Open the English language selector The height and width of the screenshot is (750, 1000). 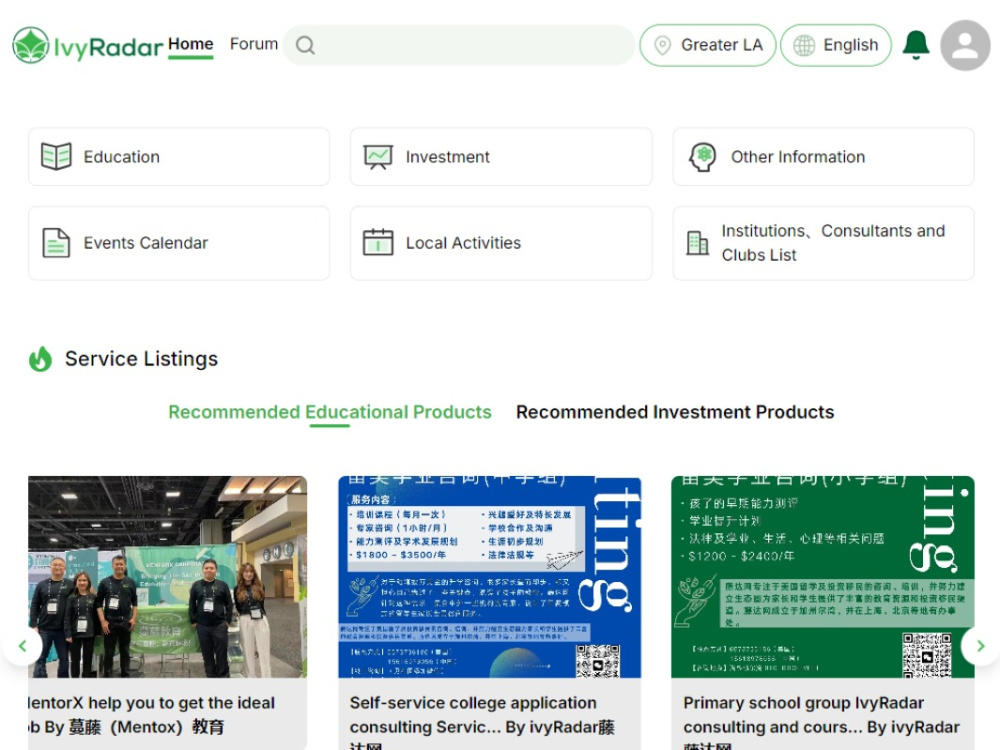click(x=835, y=45)
